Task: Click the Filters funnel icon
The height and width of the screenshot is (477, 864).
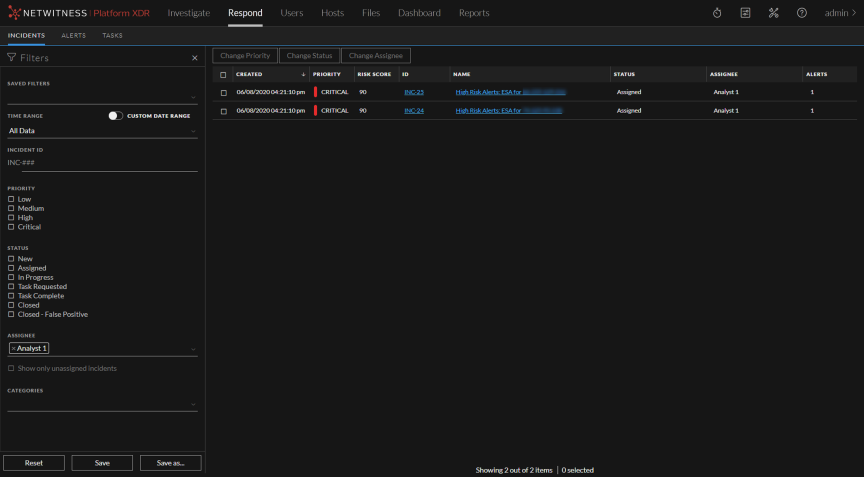Action: click(x=11, y=57)
